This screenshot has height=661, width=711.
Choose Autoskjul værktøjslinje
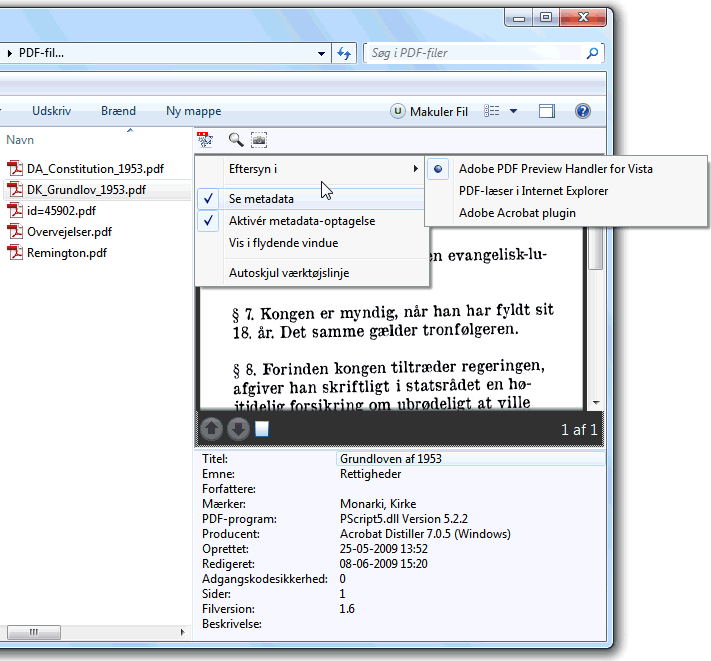(x=289, y=273)
